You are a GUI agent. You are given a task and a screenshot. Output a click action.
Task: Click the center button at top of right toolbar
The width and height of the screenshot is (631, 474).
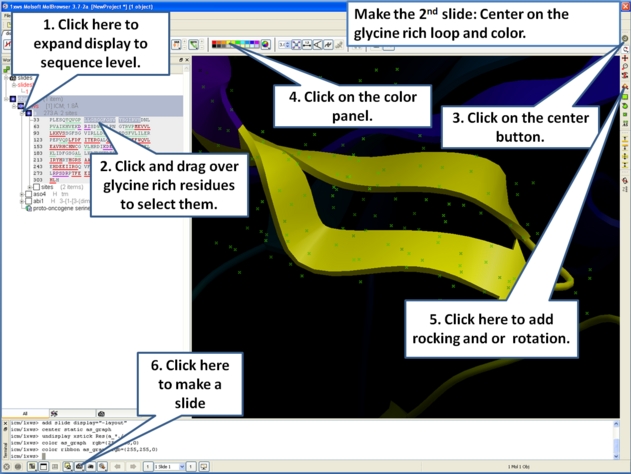point(625,39)
